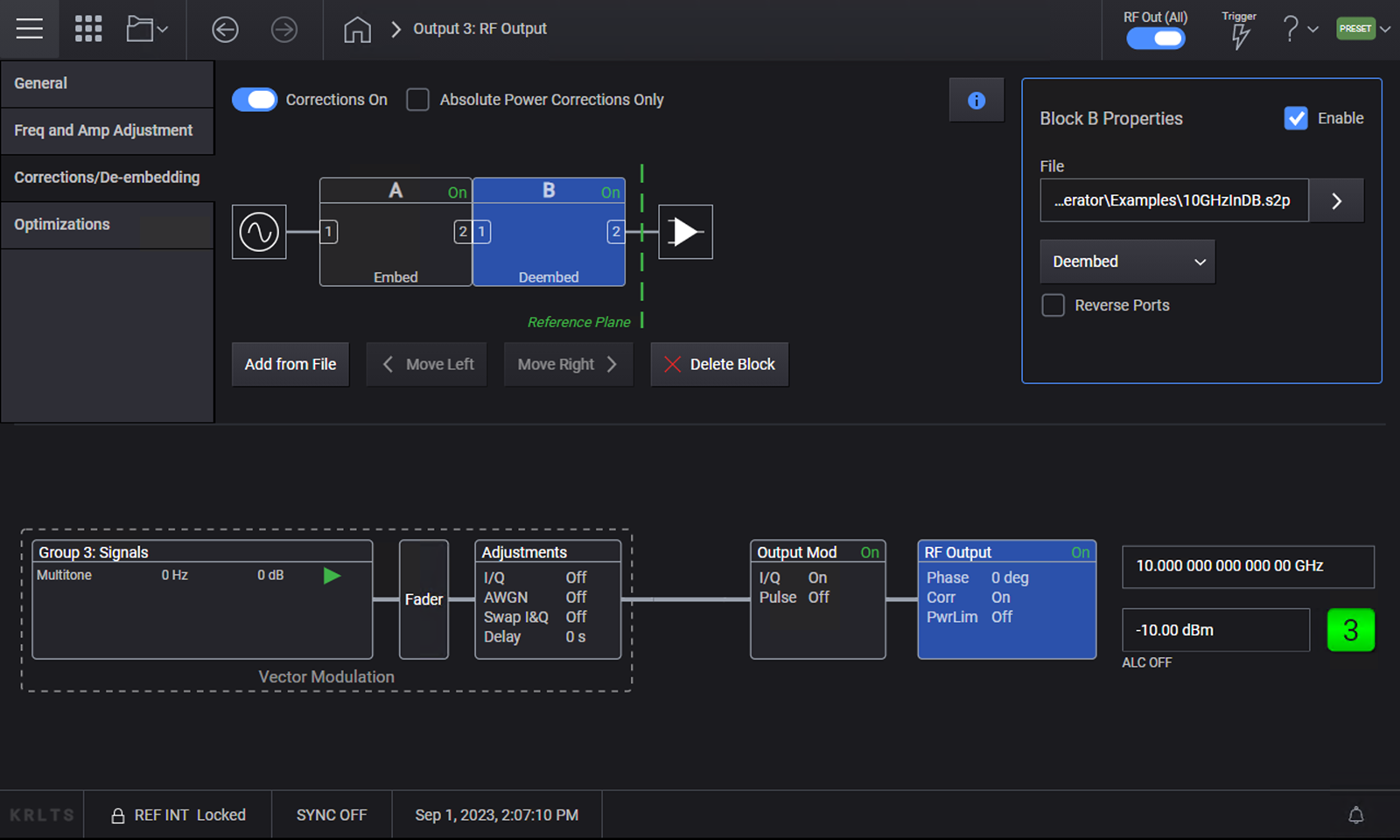This screenshot has height=840, width=1400.
Task: Open the Deembed mode dropdown
Action: pyautogui.click(x=1127, y=261)
